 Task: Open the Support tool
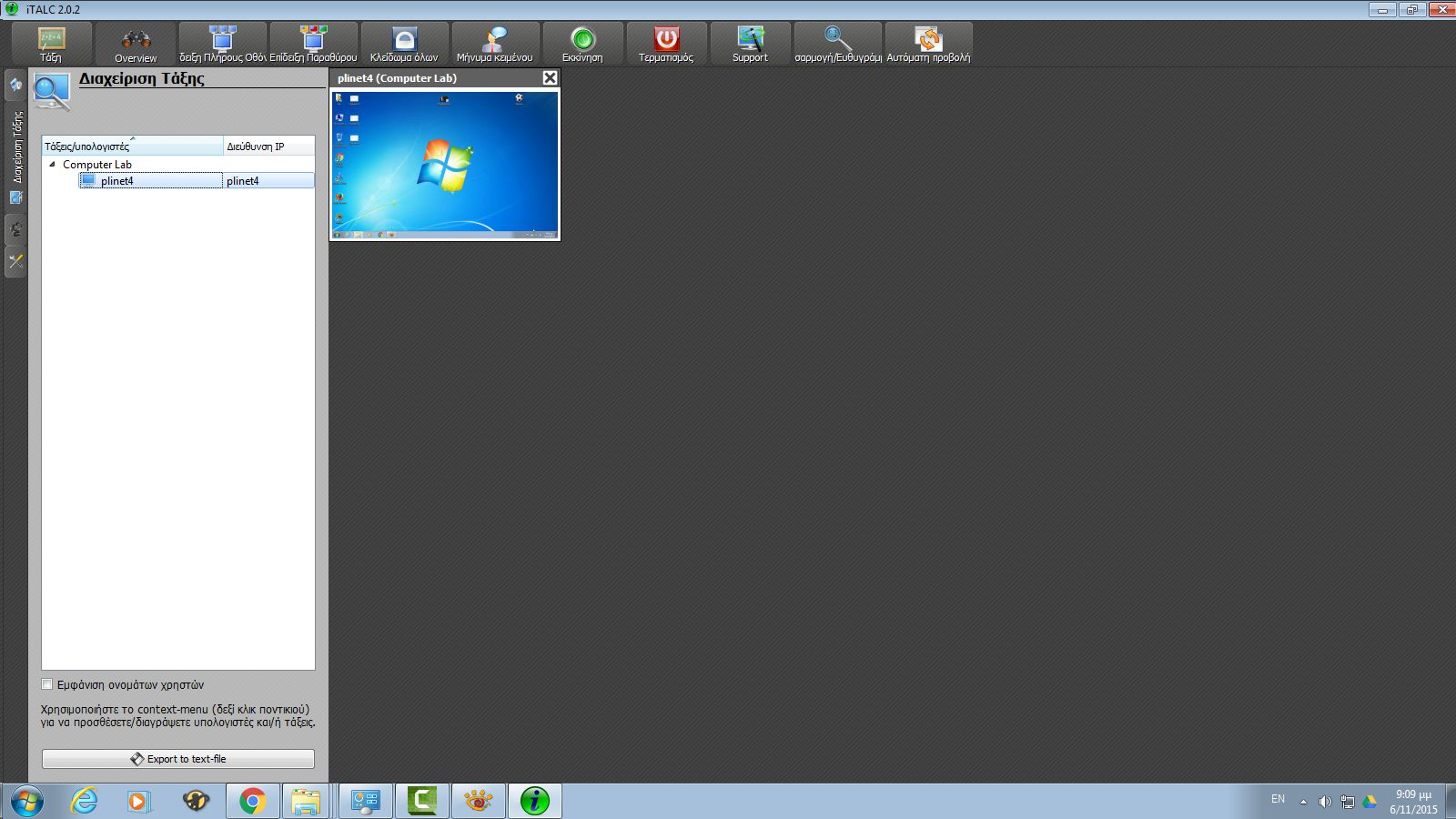tap(750, 44)
